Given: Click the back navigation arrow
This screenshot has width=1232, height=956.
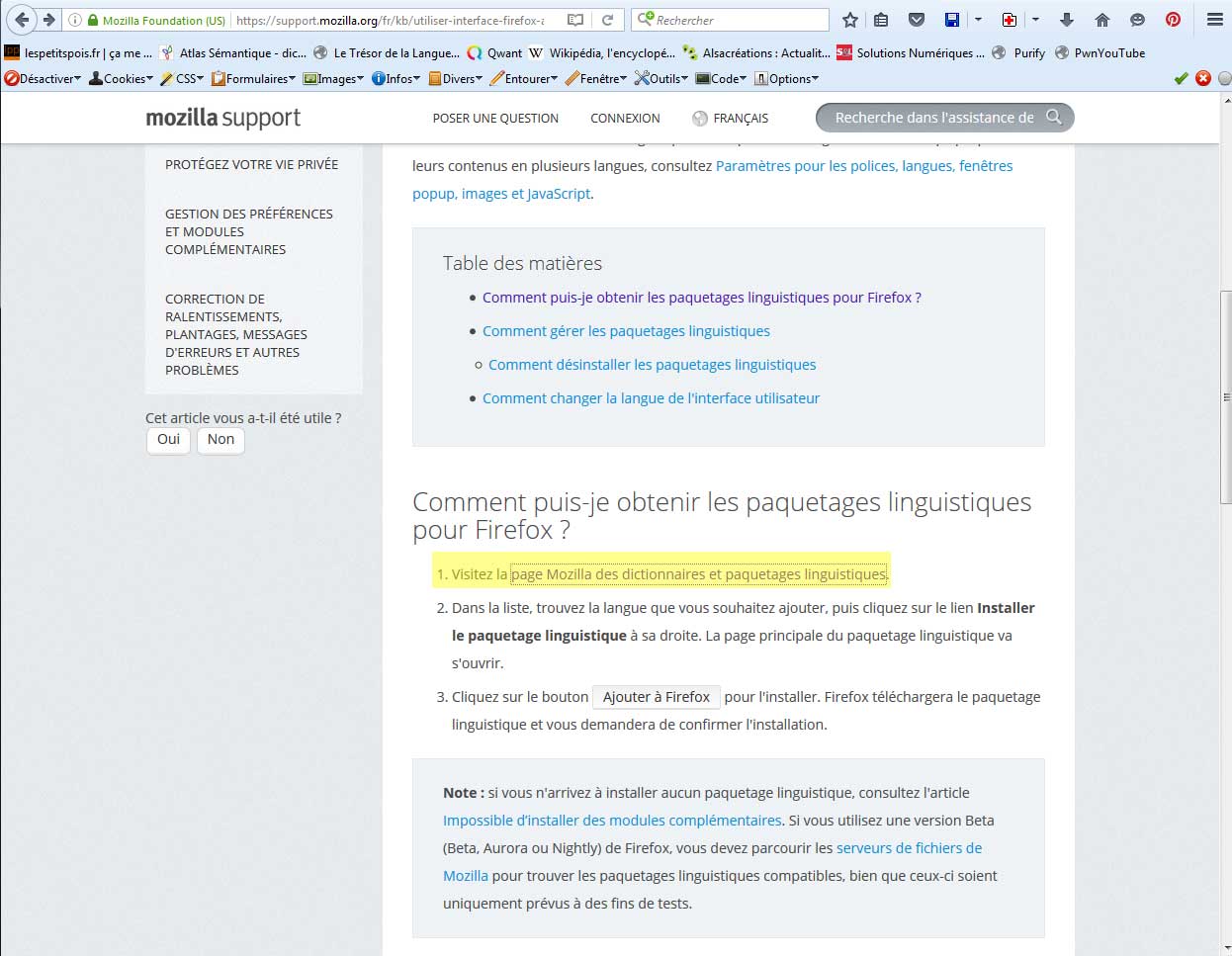Looking at the screenshot, I should click(22, 20).
